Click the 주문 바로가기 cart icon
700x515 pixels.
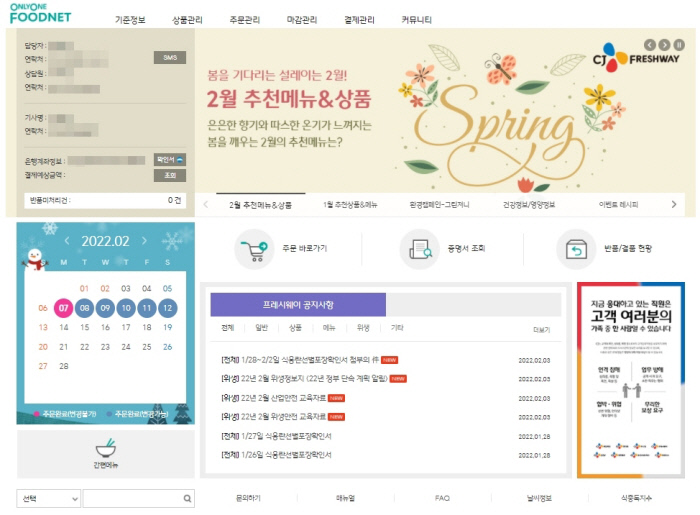click(x=254, y=249)
